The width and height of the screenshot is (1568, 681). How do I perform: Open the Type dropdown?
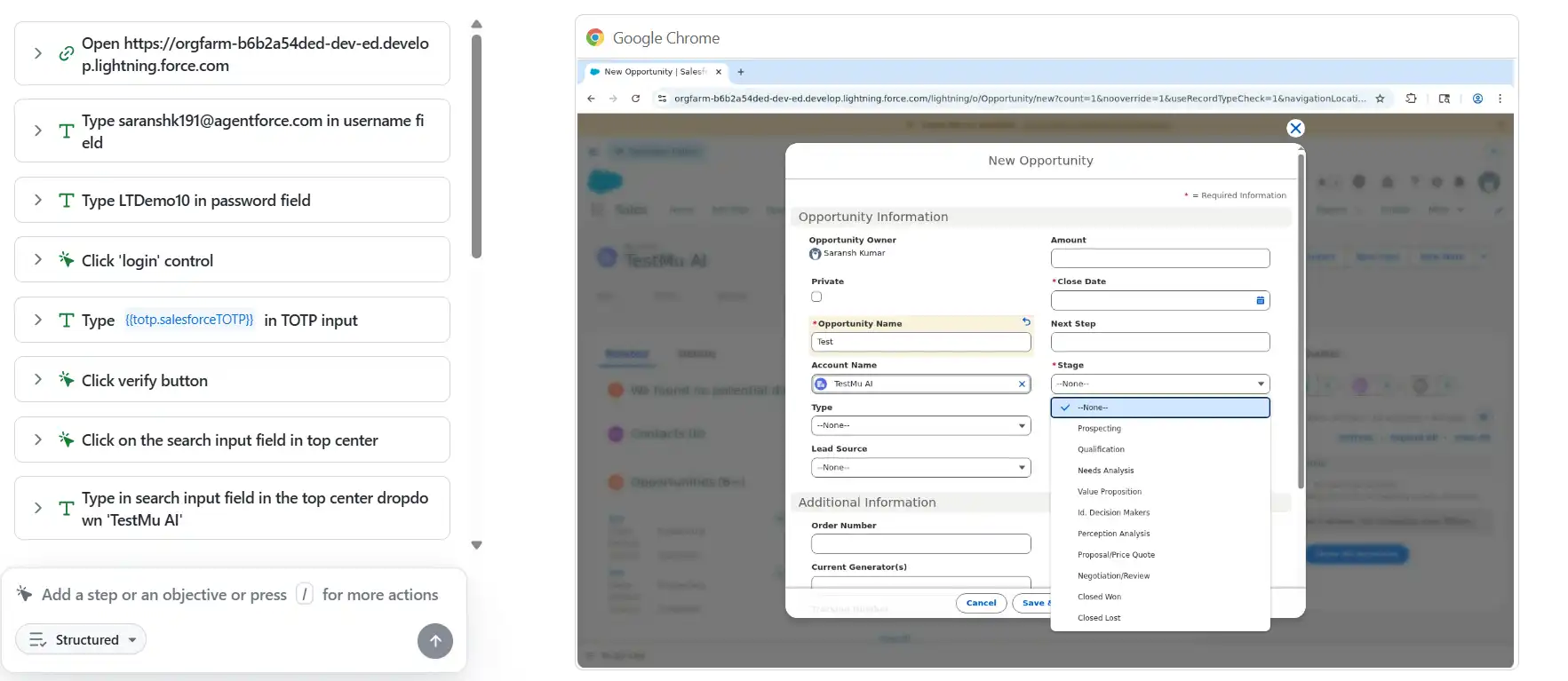[x=921, y=425]
